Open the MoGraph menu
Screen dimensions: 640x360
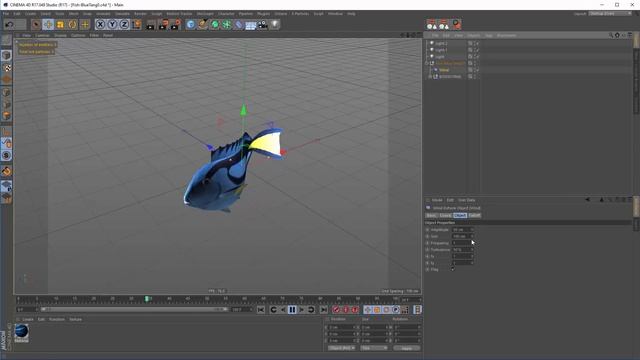click(x=205, y=13)
